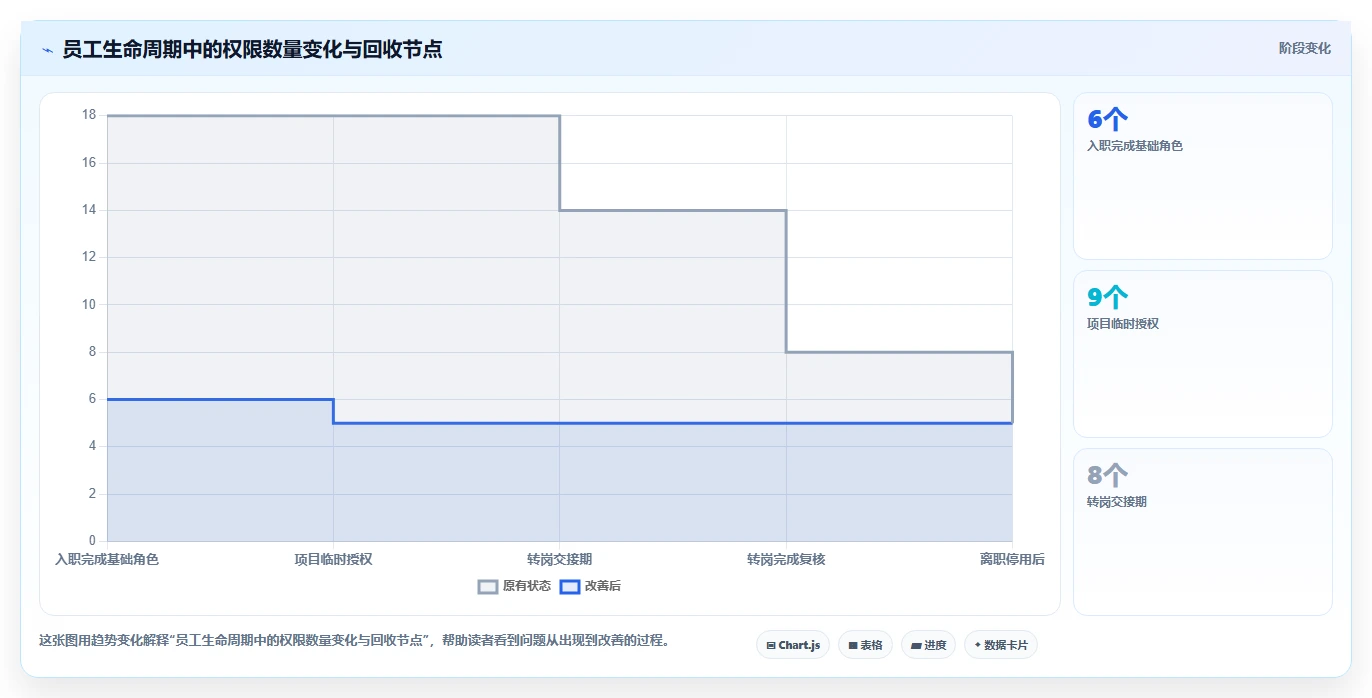Toggle the 改善后 legend swatch
Viewport: 1372px width, 698px height.
tap(570, 586)
